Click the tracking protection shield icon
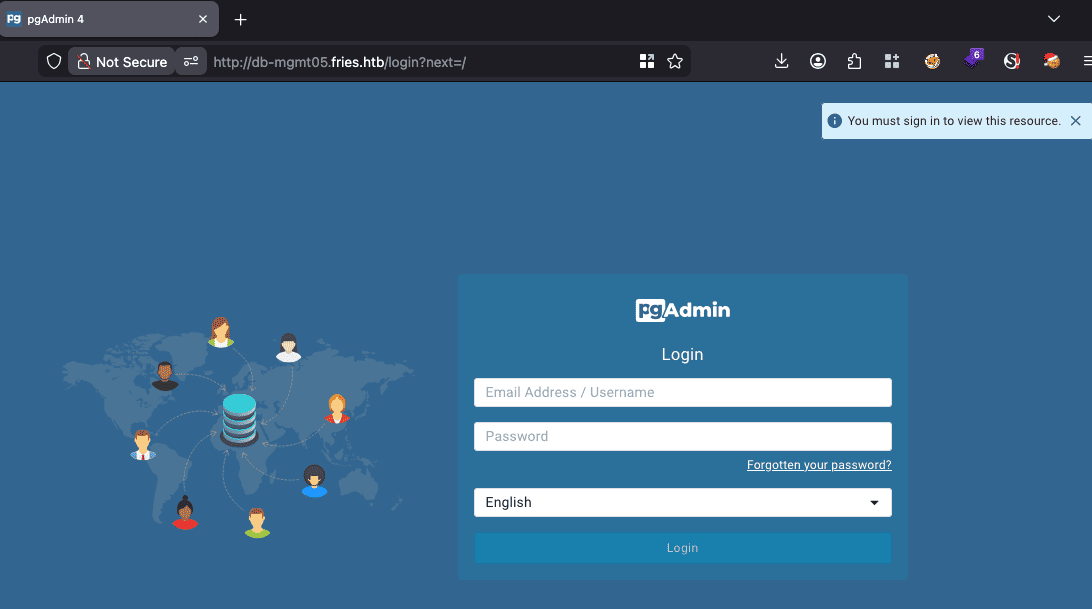This screenshot has height=609, width=1092. [54, 61]
